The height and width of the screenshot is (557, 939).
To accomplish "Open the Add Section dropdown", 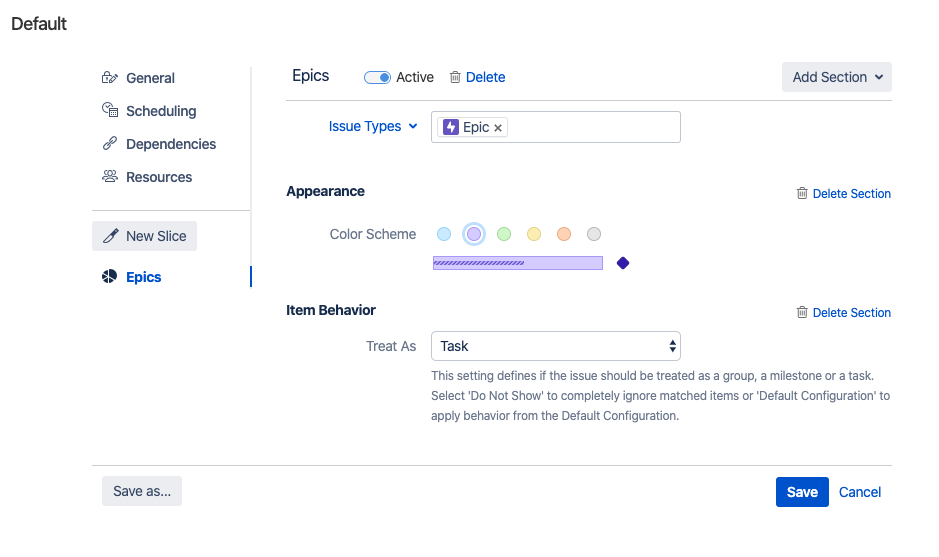I will (836, 77).
